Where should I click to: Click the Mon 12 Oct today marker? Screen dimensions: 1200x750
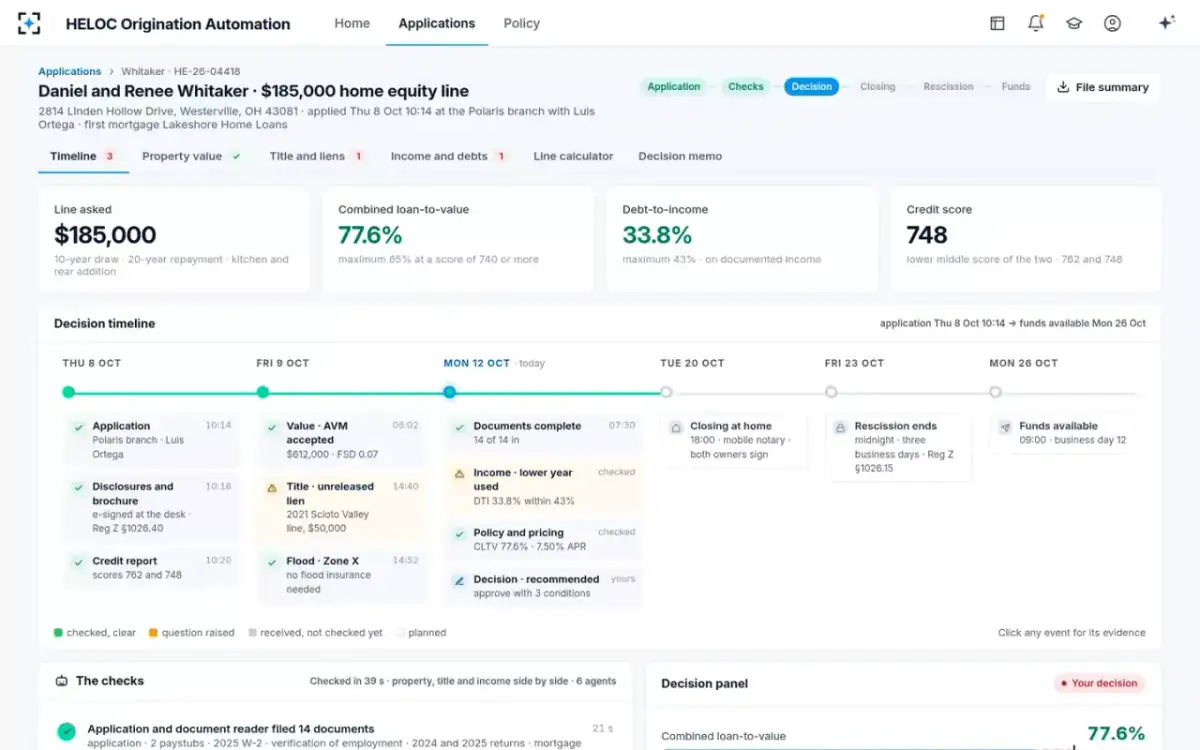point(449,393)
